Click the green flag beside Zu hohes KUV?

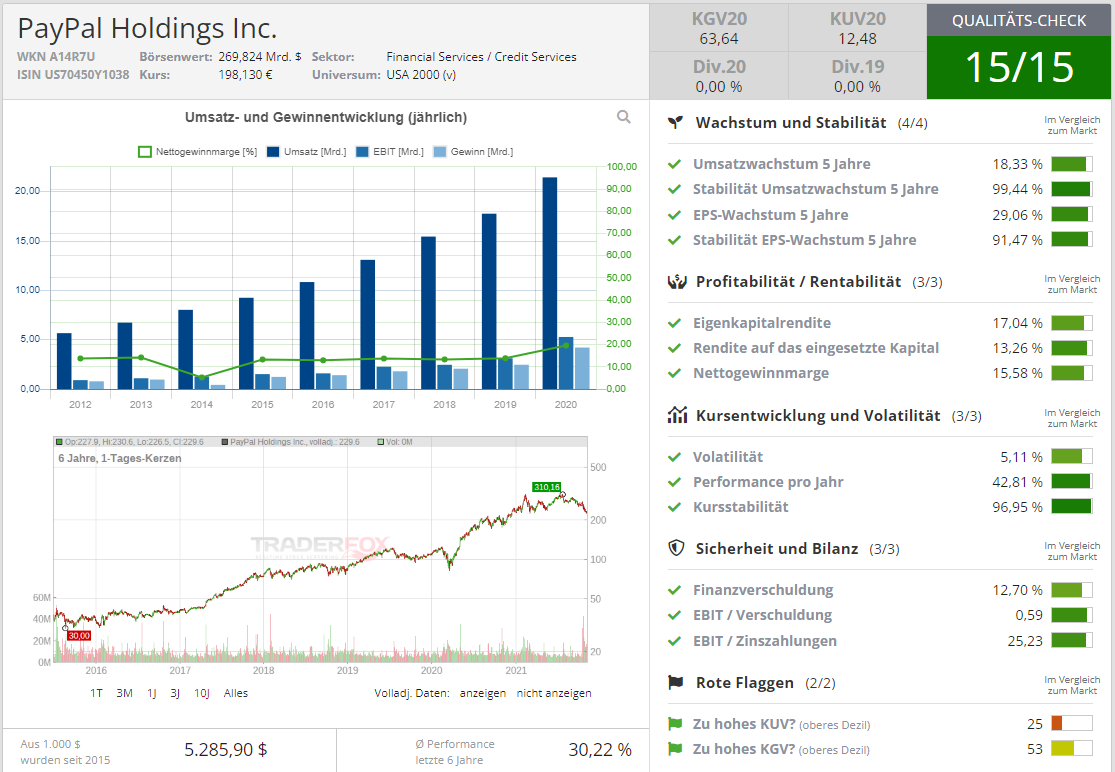[675, 724]
